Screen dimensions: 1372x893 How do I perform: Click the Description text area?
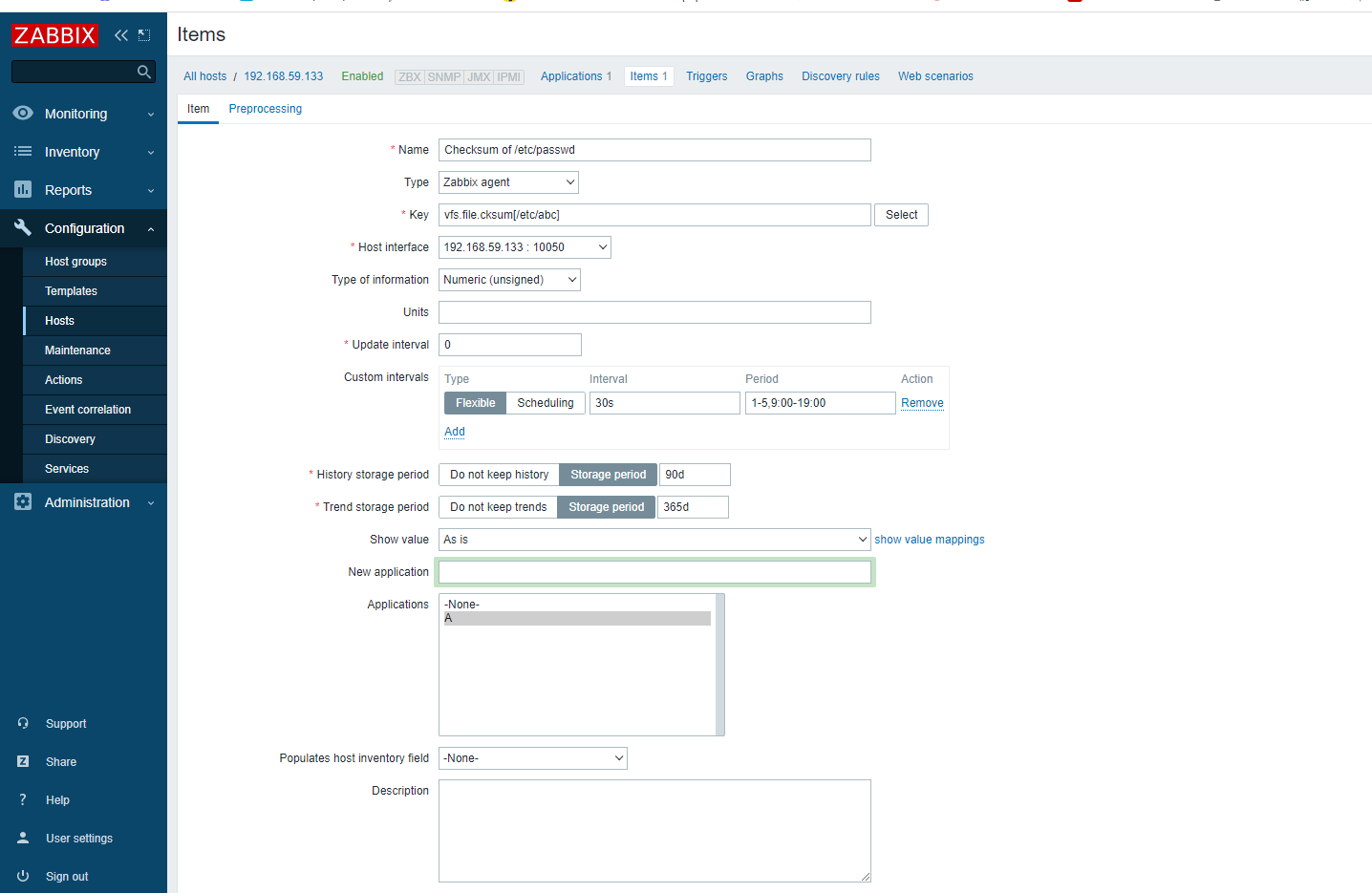[654, 831]
